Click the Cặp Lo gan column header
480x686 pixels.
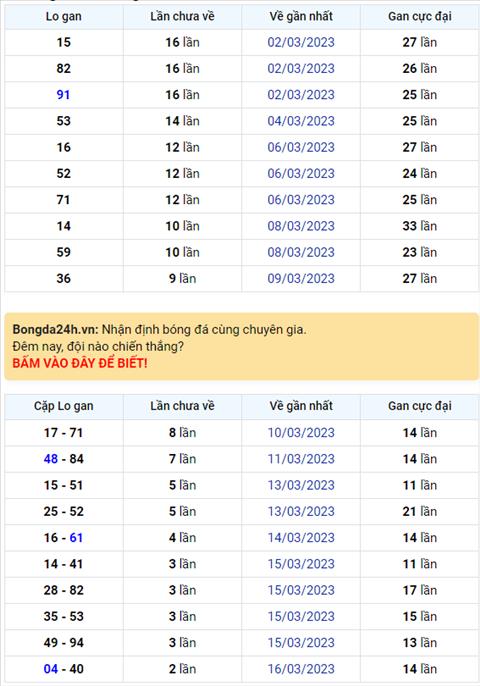[x=63, y=406]
